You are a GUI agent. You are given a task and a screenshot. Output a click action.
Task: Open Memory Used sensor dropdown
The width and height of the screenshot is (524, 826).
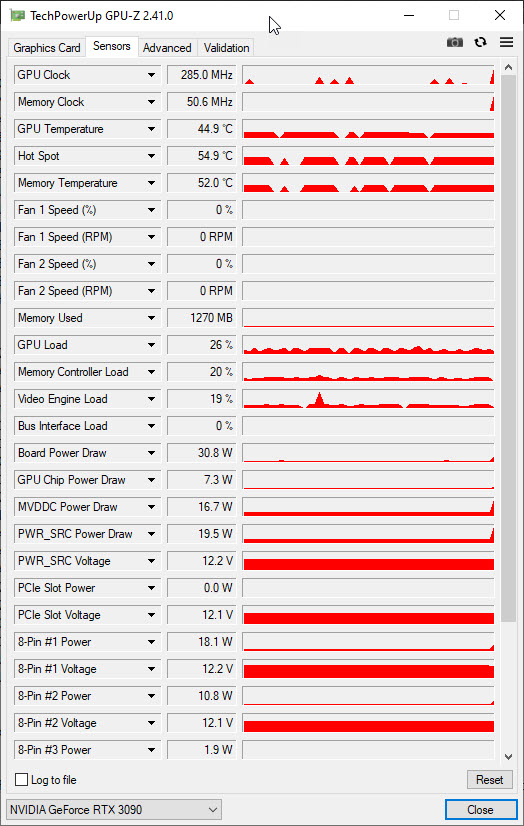point(152,318)
